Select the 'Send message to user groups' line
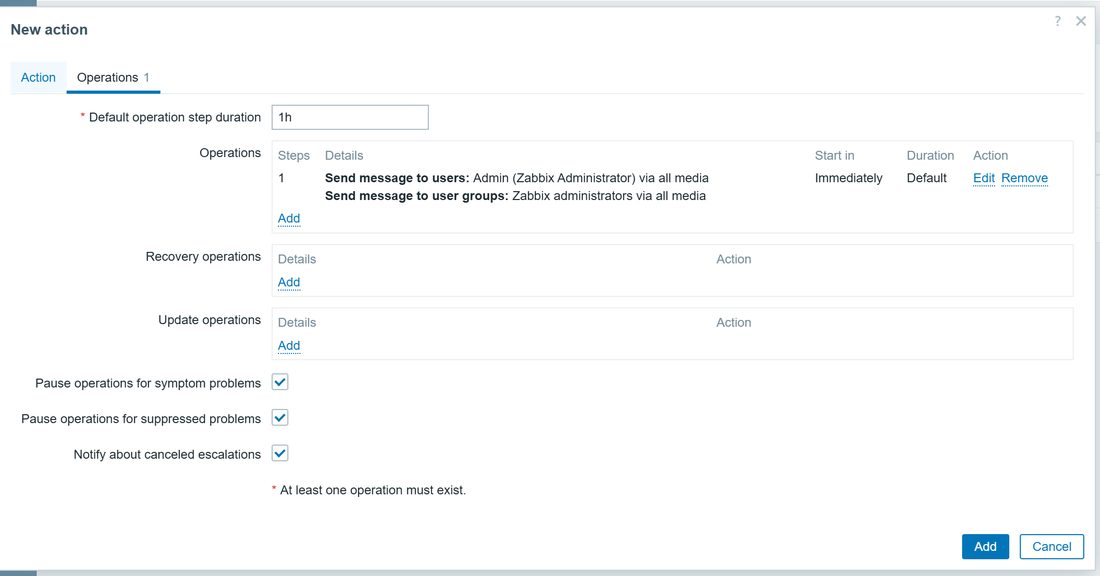 (x=515, y=196)
